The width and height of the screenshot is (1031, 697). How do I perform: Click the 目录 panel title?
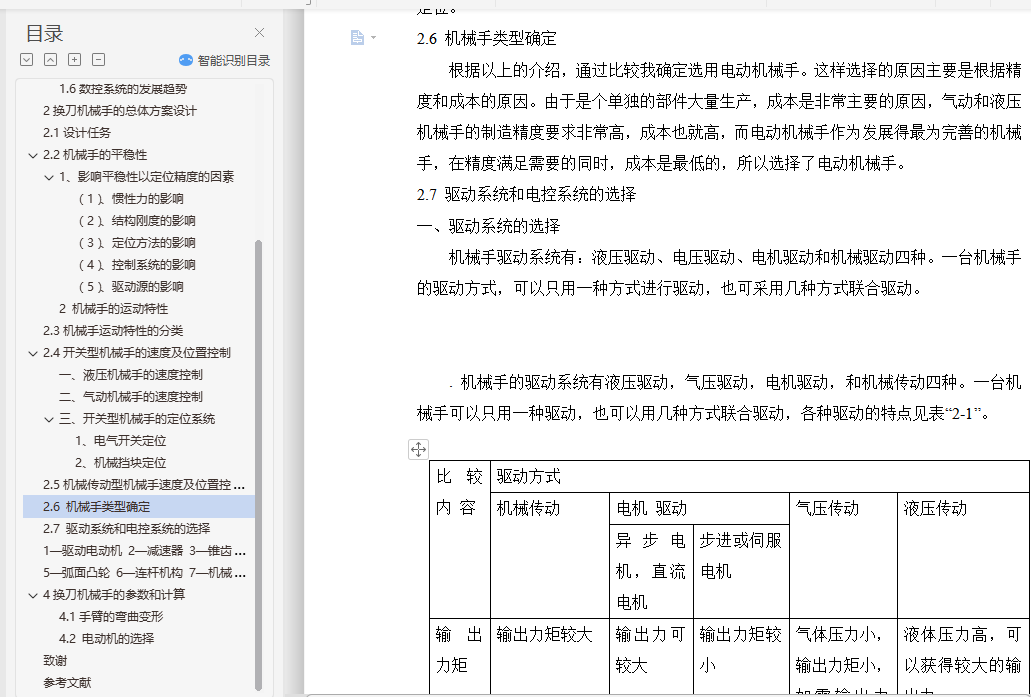tap(44, 33)
